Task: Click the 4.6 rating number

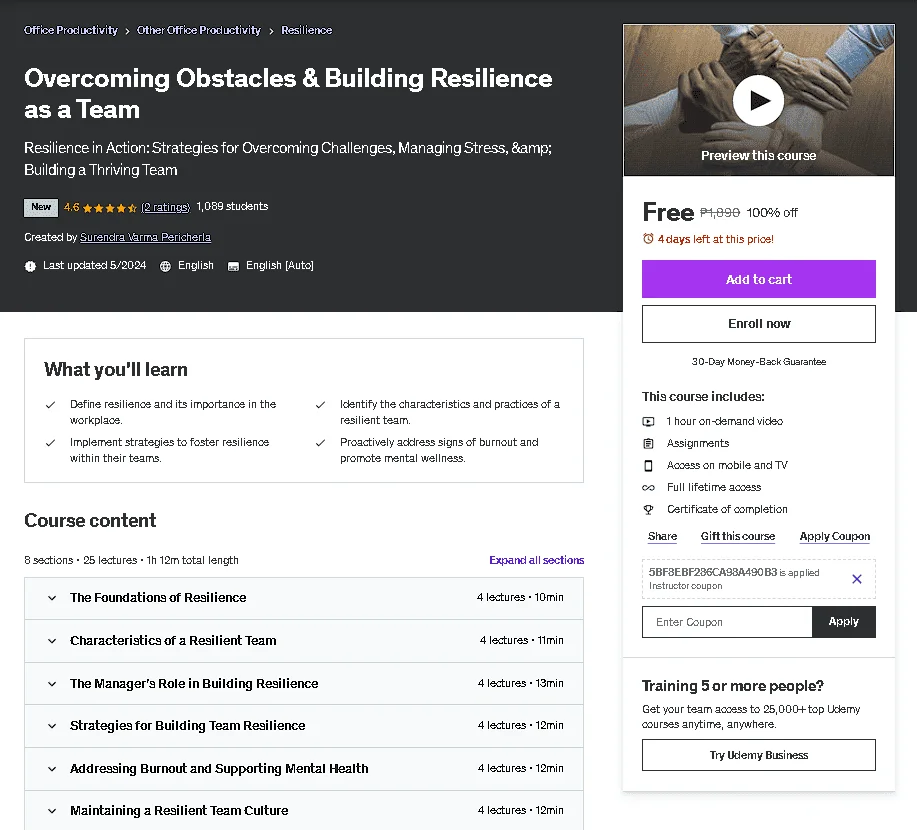Action: tap(71, 207)
